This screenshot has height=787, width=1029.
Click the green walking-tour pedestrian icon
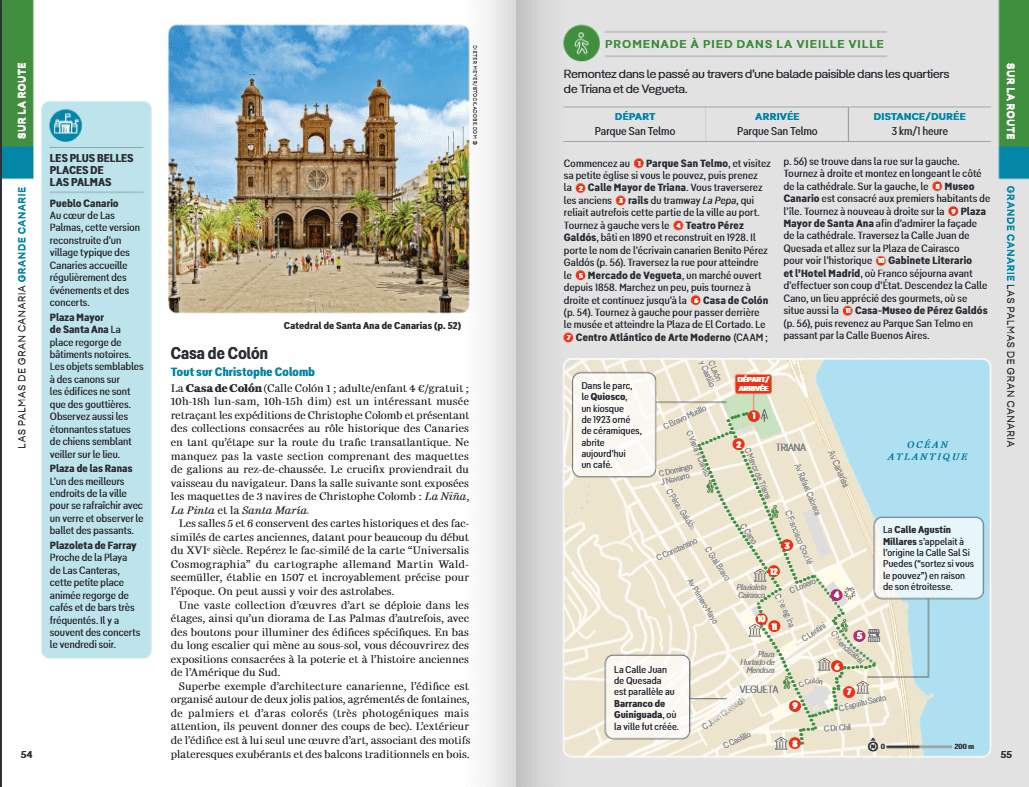579,44
